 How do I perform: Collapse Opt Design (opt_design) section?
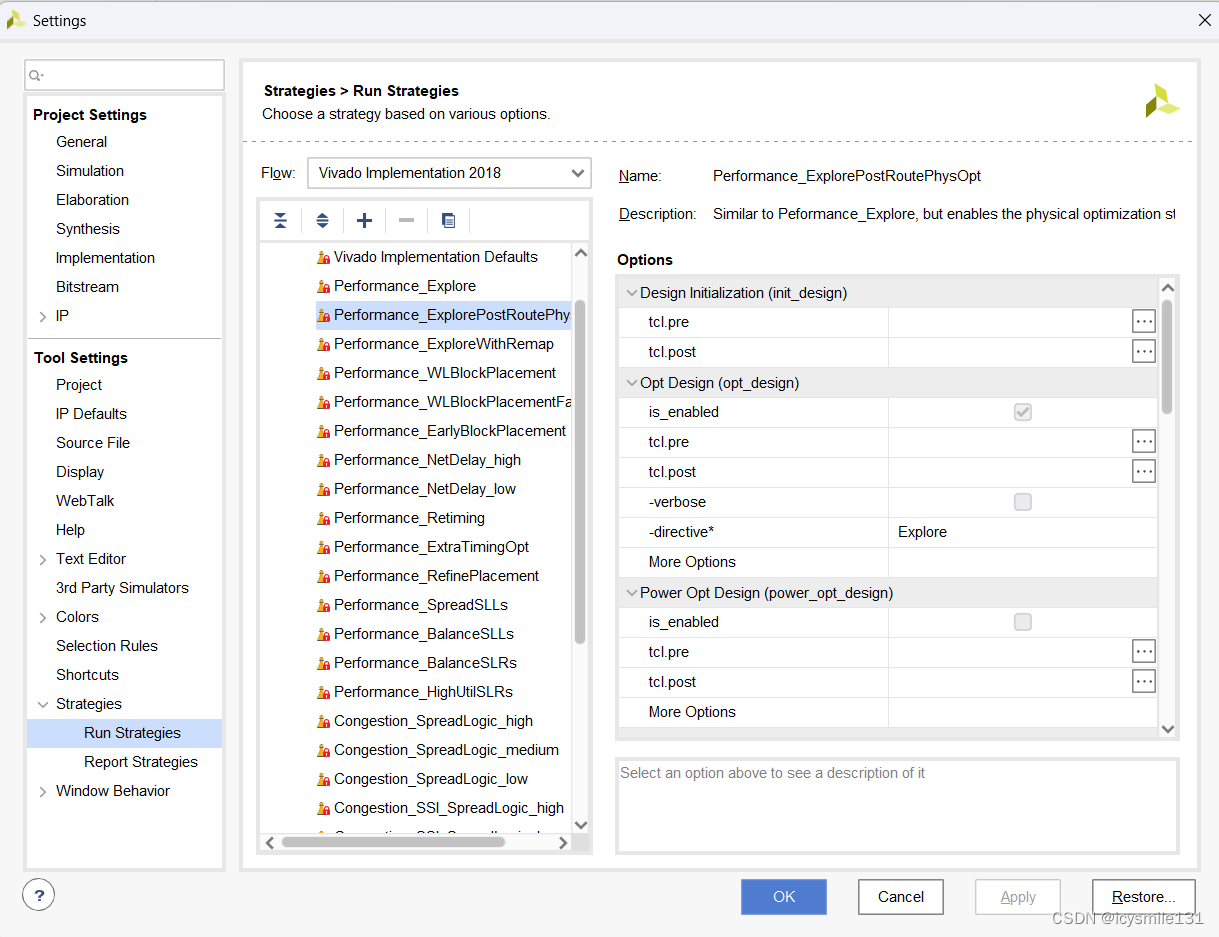[x=631, y=383]
